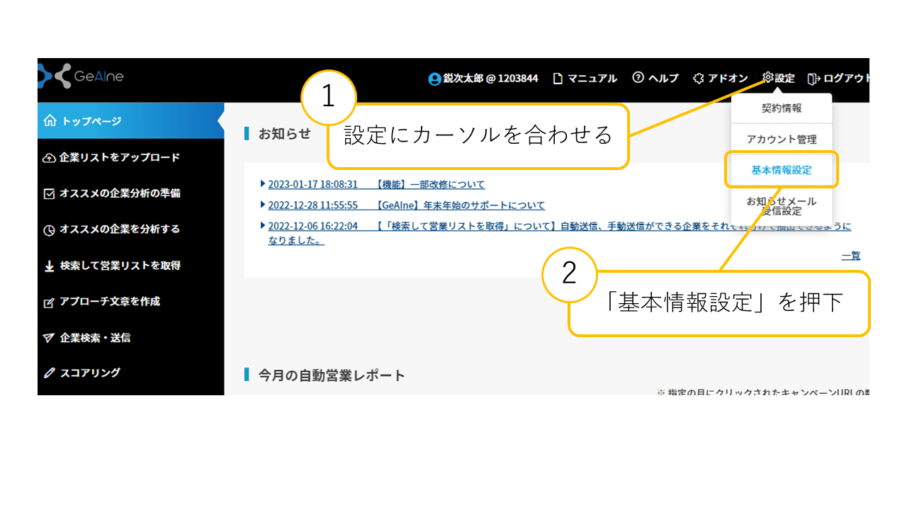Open オススメの企業を分析する sidebar item

pos(119,229)
